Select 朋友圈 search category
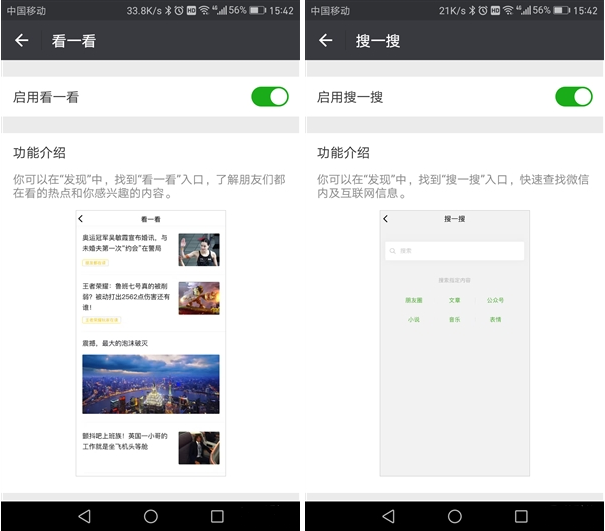 414,300
